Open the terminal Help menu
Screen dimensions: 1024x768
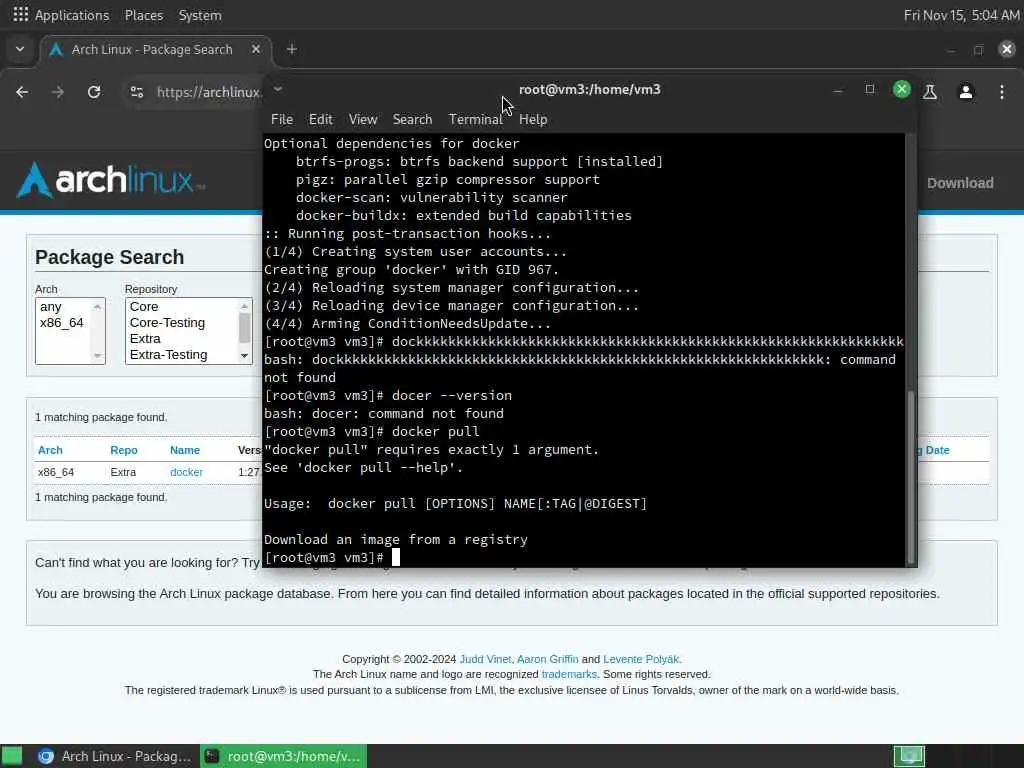coord(533,120)
